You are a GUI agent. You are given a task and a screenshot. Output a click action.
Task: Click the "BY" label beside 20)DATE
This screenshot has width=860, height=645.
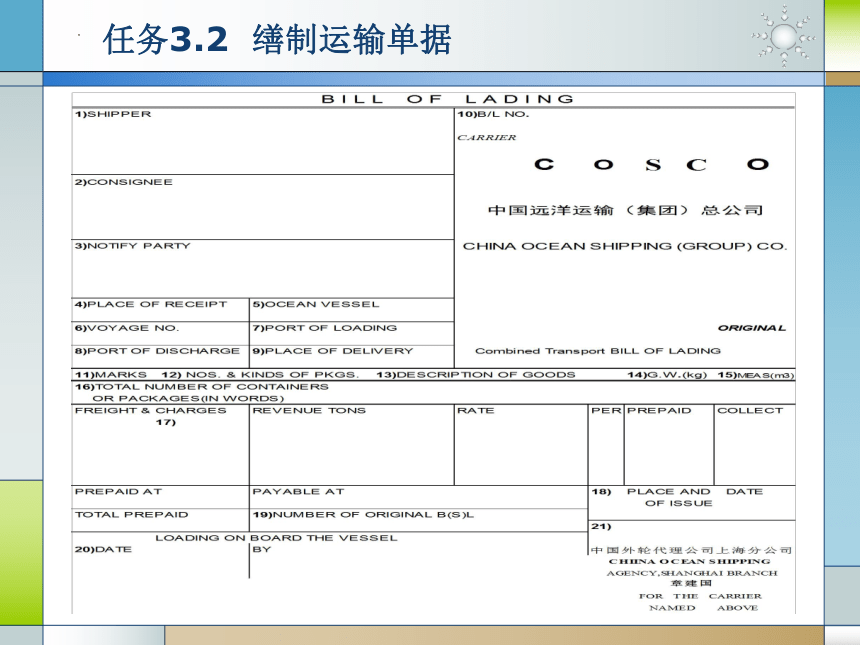coord(262,550)
